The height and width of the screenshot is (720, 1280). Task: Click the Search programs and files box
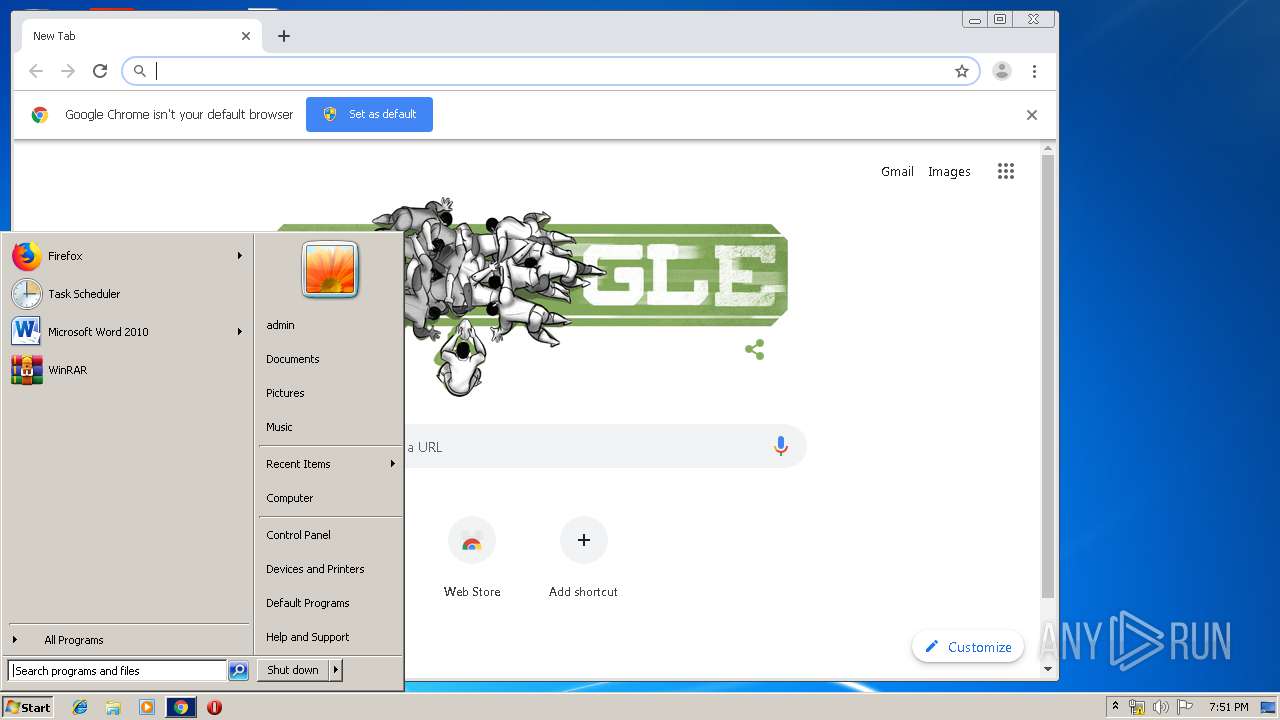point(117,671)
